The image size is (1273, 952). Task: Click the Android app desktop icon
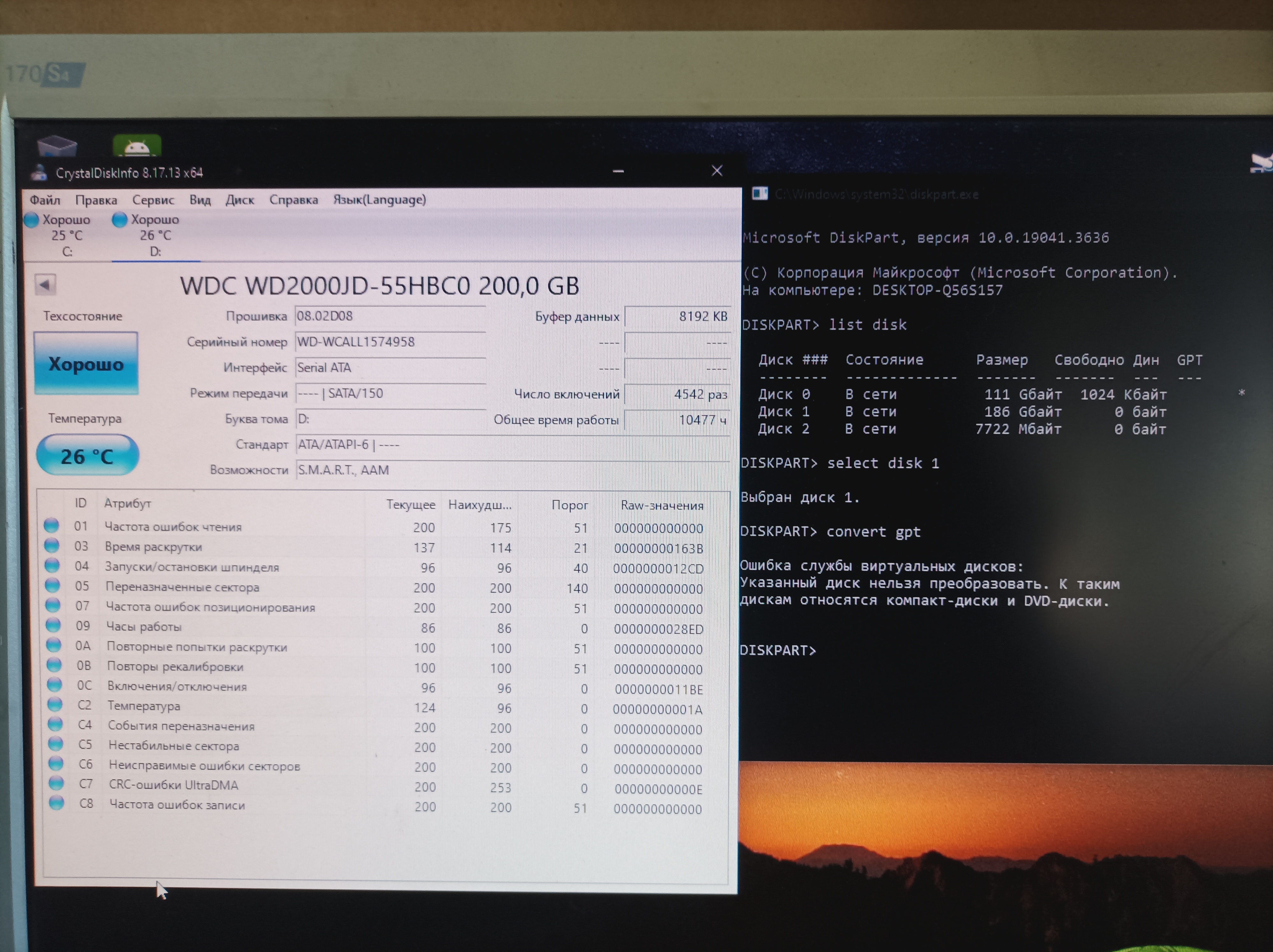click(137, 145)
